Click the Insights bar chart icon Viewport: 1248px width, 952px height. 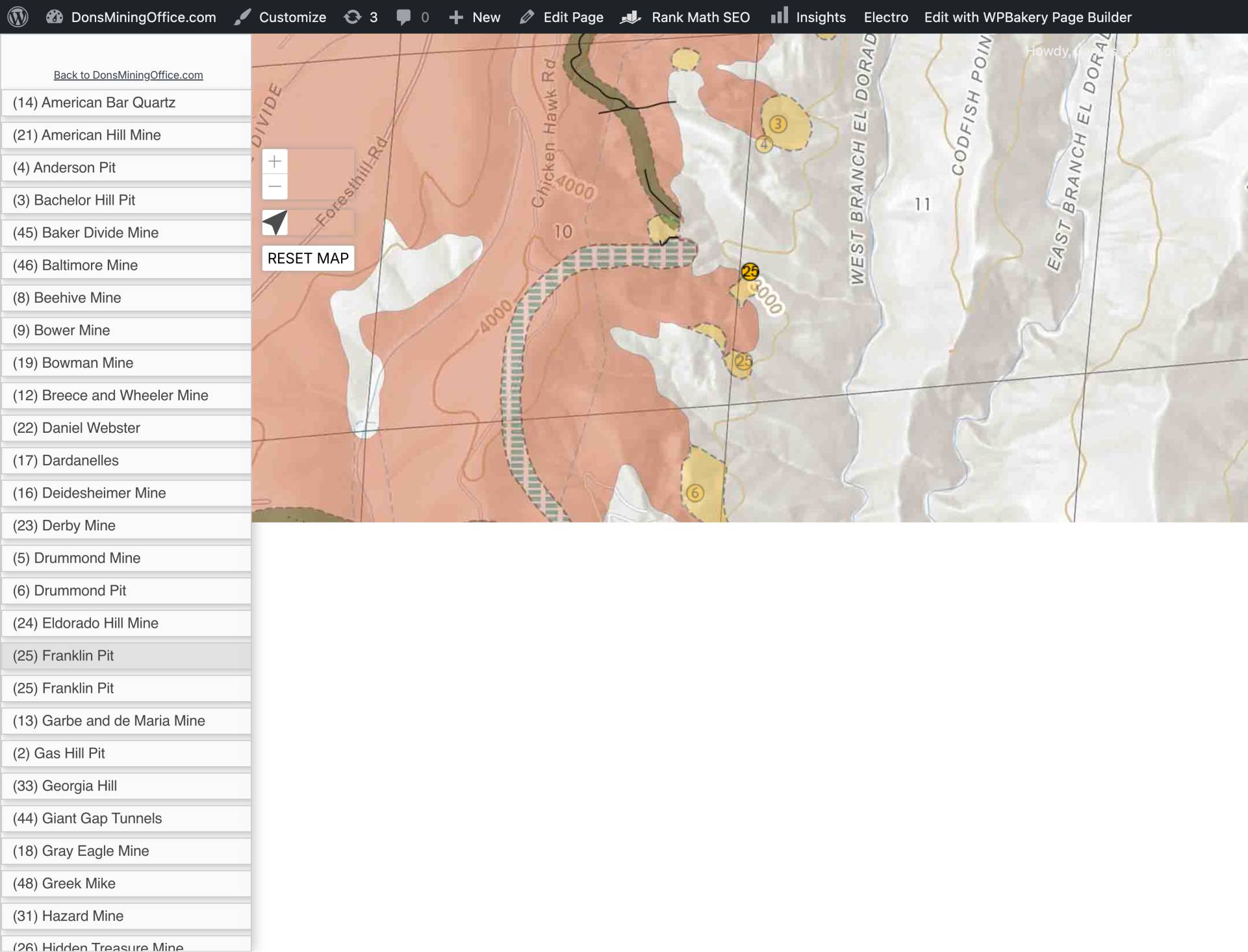coord(779,16)
